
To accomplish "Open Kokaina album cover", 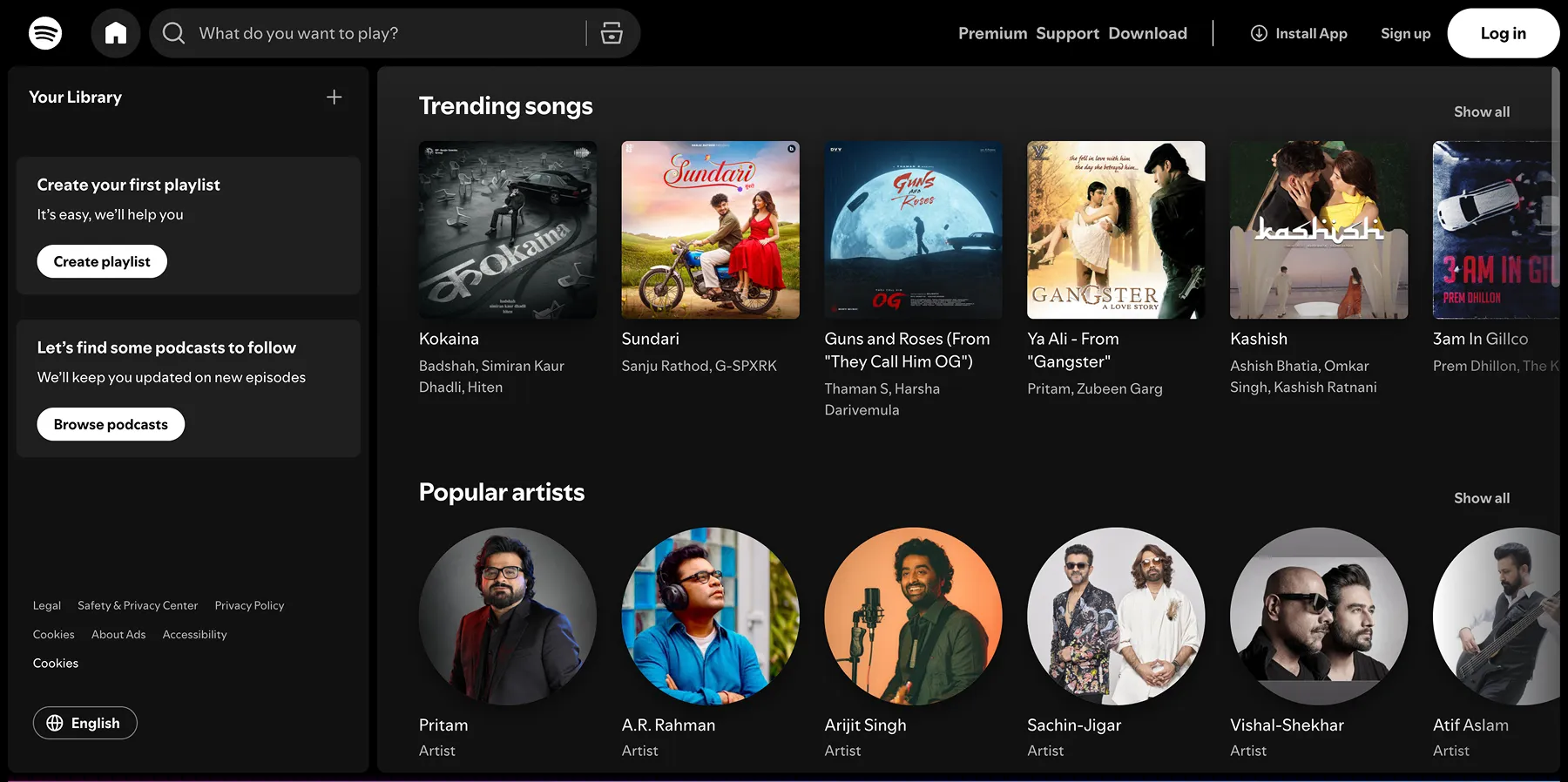I will [508, 230].
